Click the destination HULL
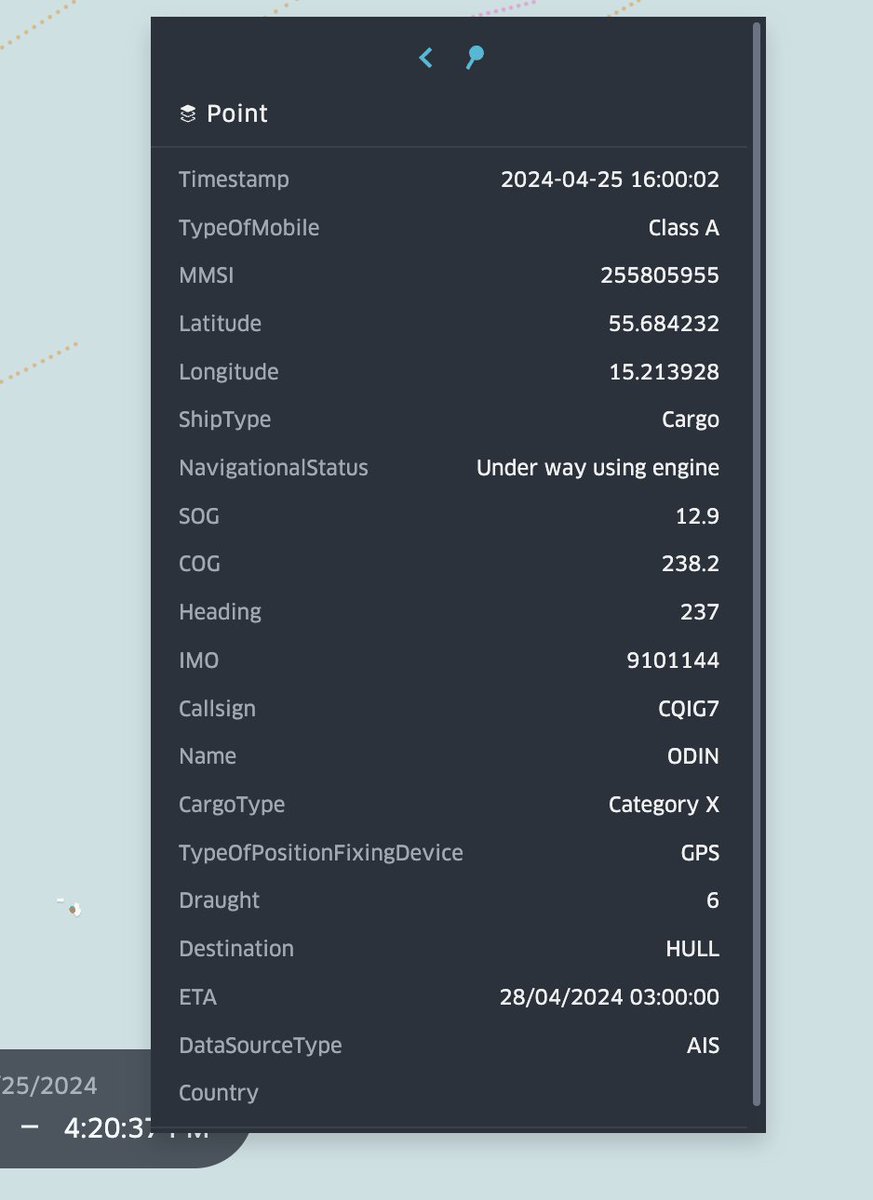 693,949
